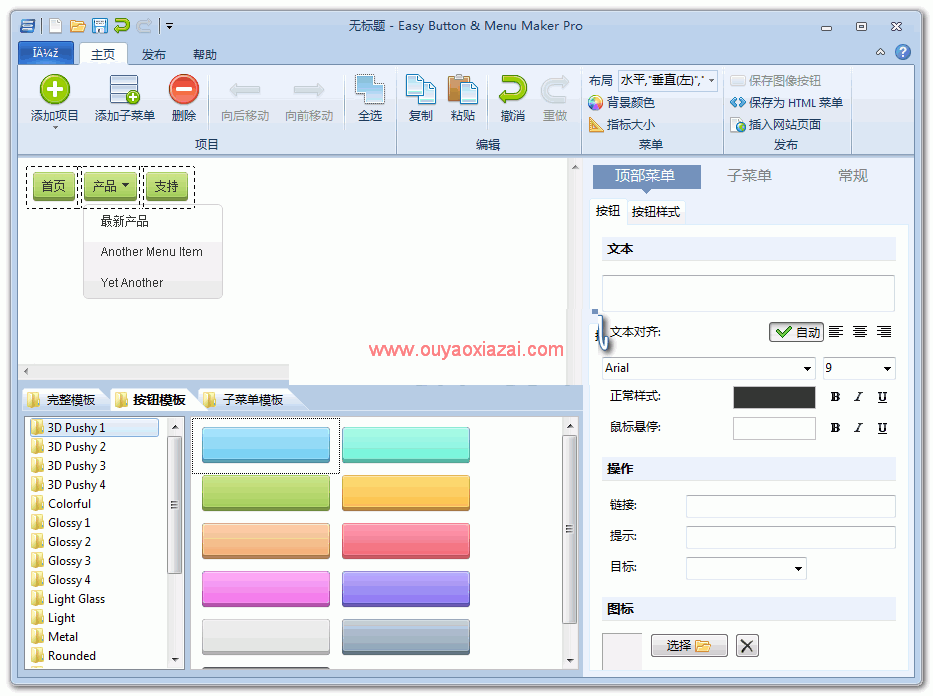Select Colorful template folder
Screen dimensions: 933x696
point(61,504)
